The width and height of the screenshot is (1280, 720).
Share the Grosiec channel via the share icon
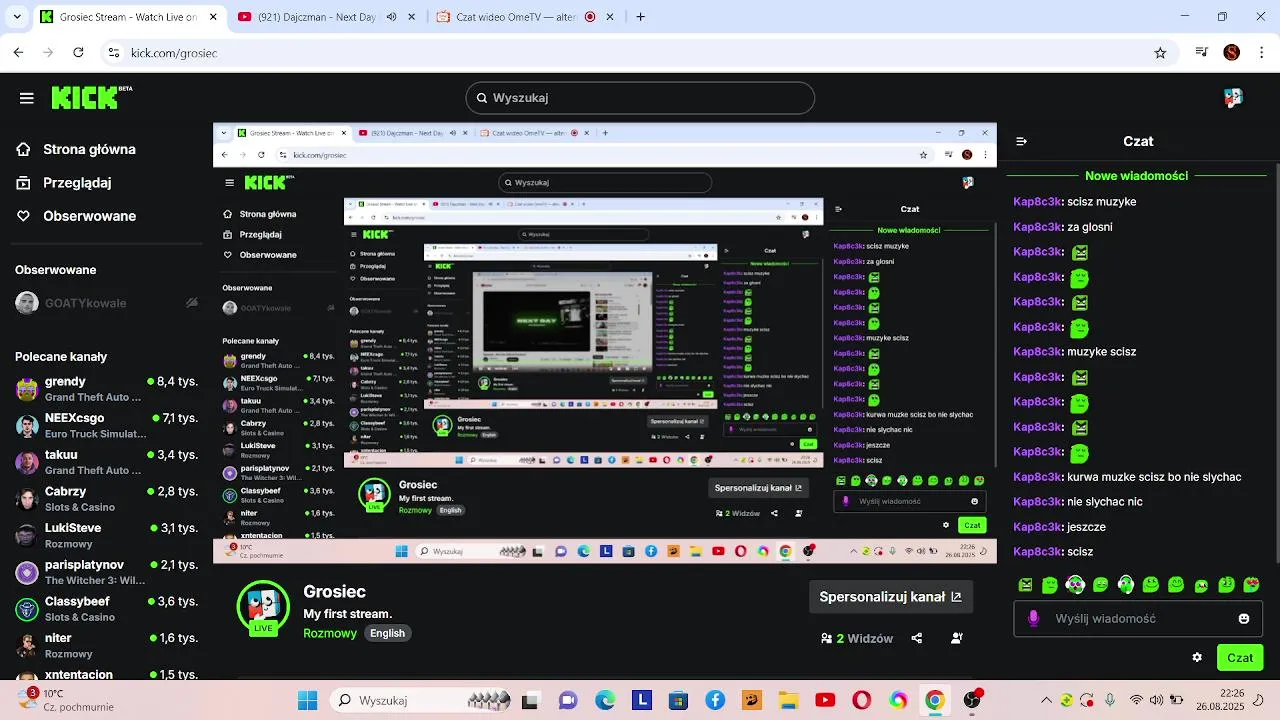917,638
